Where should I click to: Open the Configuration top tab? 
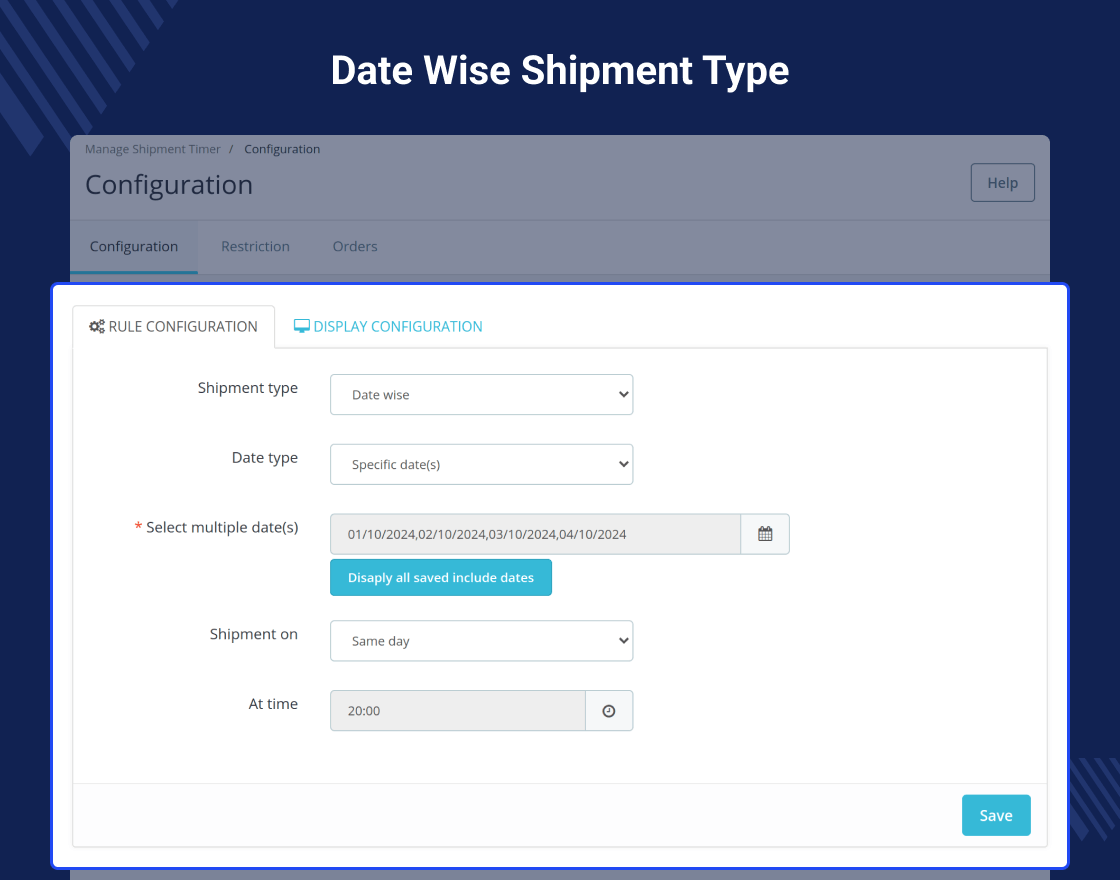coord(134,246)
